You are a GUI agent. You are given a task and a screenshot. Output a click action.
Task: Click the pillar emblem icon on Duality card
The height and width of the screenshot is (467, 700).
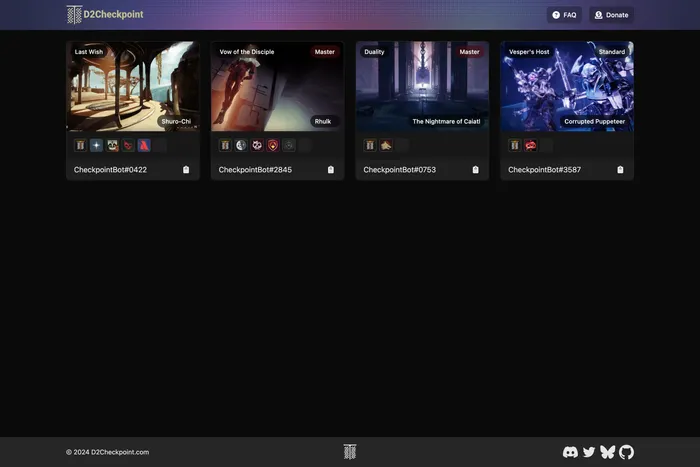[x=370, y=145]
